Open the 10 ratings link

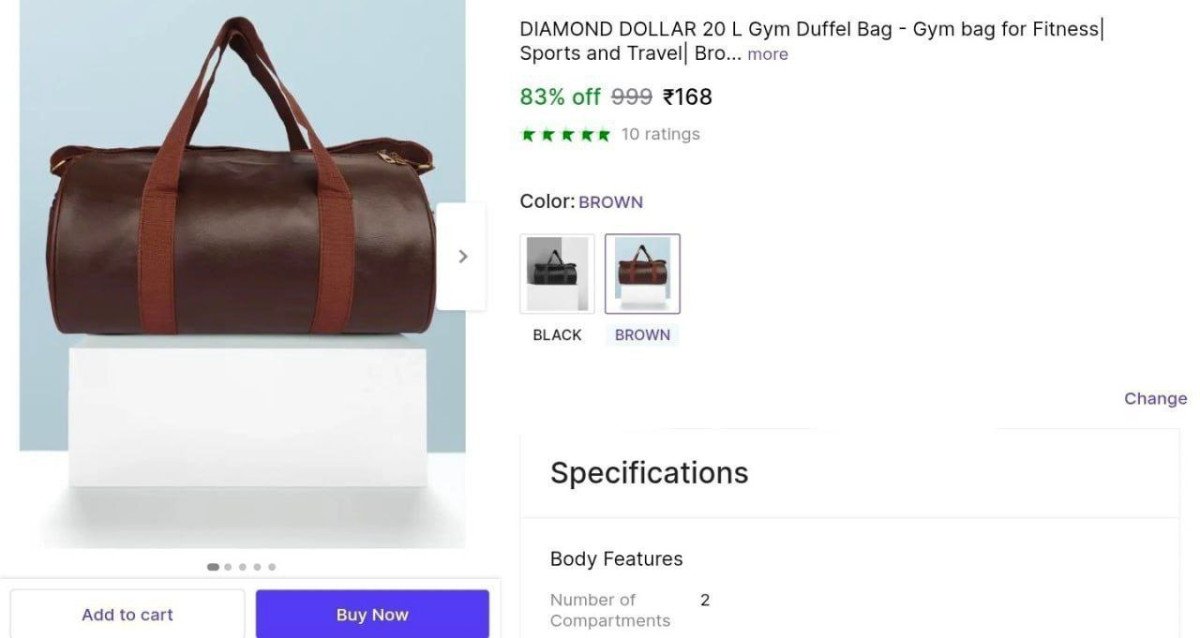pyautogui.click(x=660, y=134)
